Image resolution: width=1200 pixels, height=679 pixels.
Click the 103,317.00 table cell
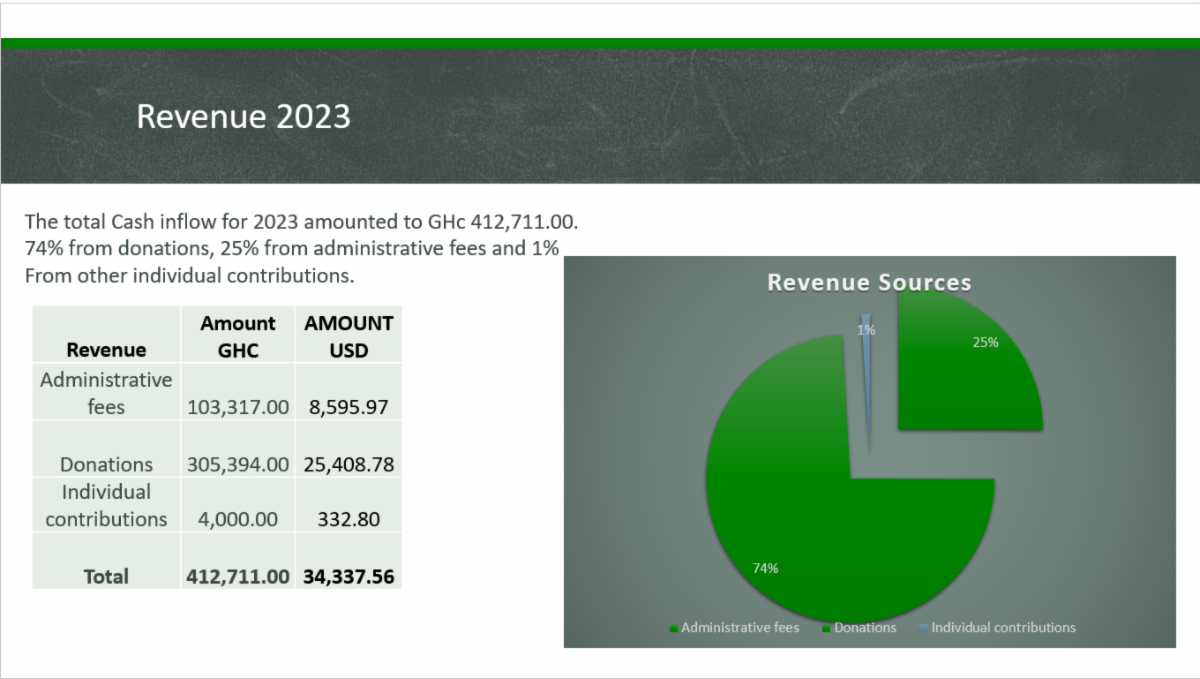237,407
